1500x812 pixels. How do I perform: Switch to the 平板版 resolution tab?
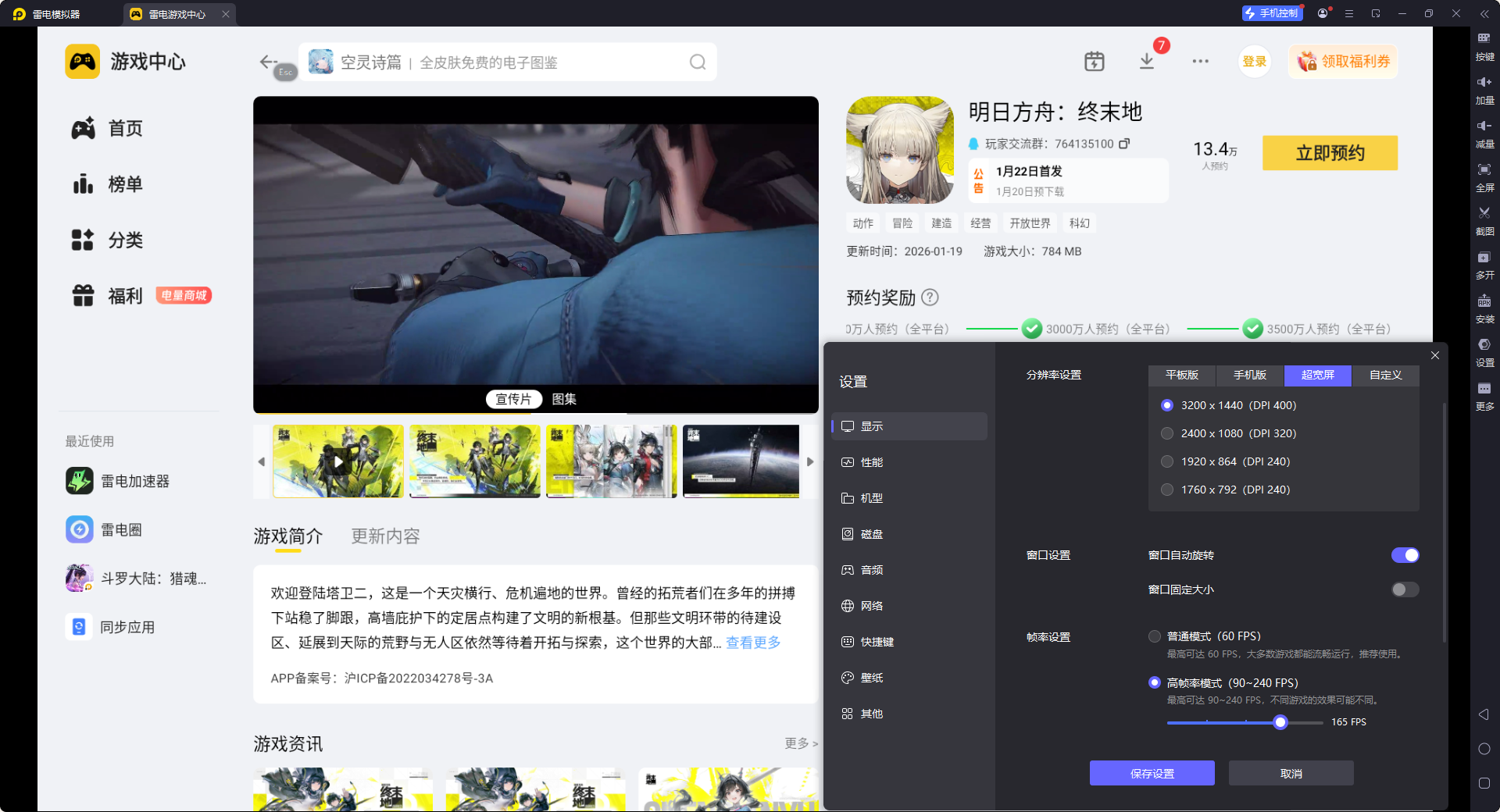coord(1181,376)
